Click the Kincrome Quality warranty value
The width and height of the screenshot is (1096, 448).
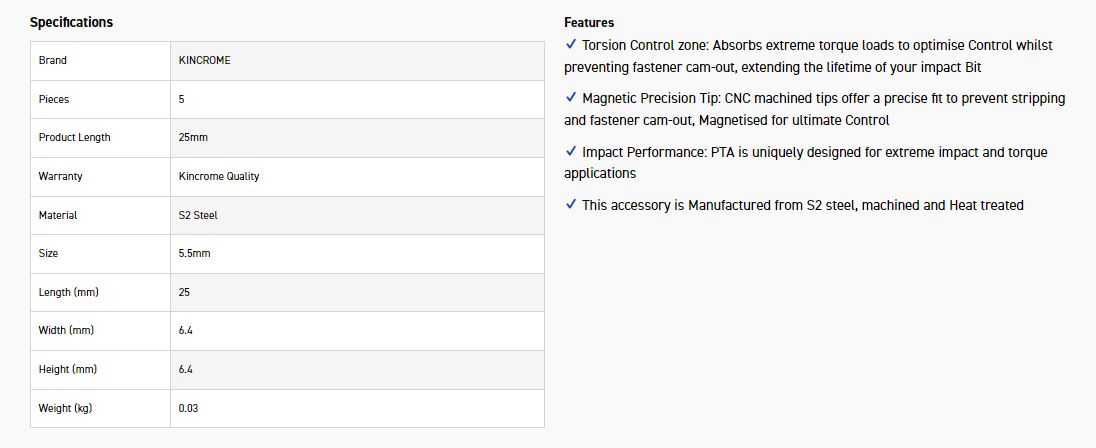click(219, 176)
